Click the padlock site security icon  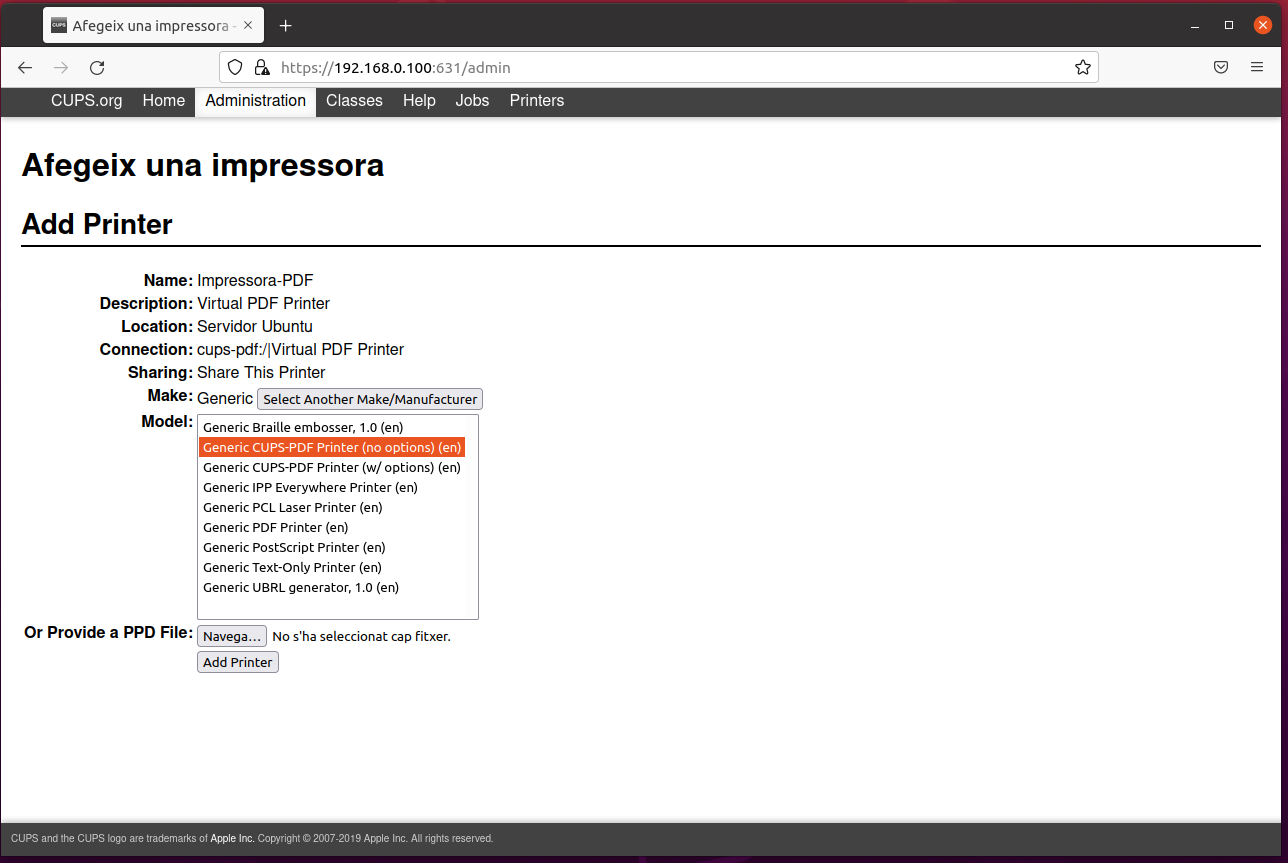[x=261, y=68]
